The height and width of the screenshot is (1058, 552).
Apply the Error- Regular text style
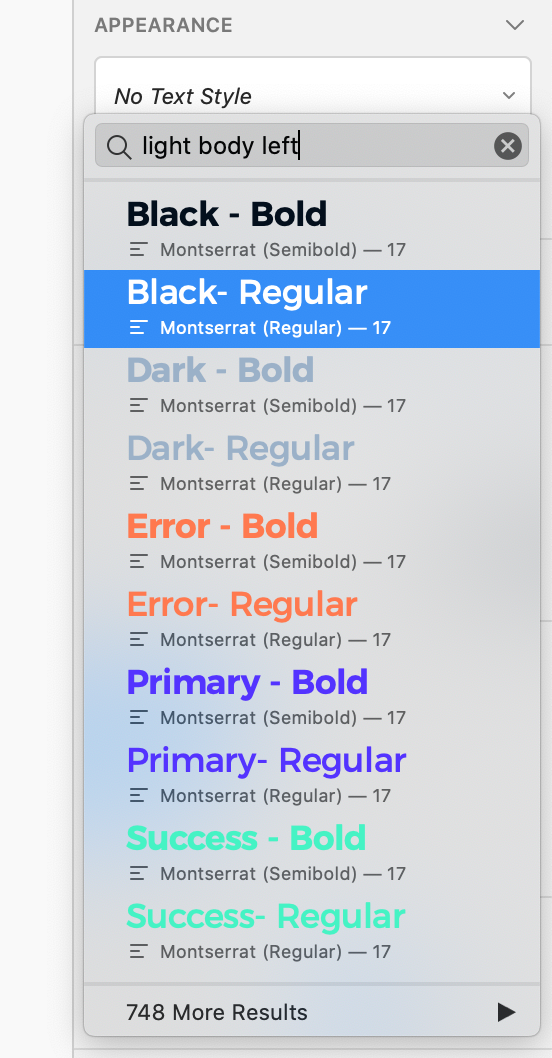tap(312, 621)
